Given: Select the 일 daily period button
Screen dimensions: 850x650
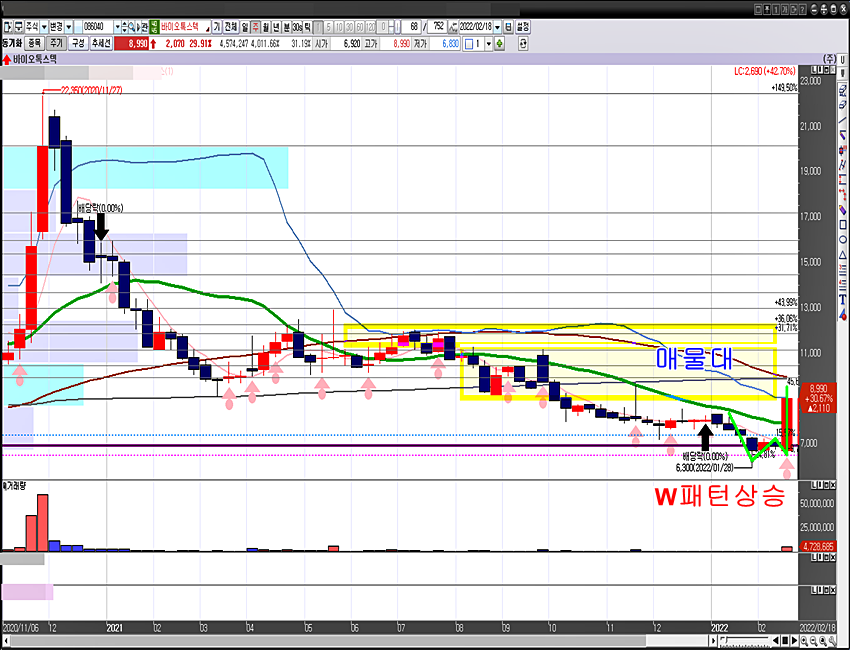Looking at the screenshot, I should click(x=245, y=27).
